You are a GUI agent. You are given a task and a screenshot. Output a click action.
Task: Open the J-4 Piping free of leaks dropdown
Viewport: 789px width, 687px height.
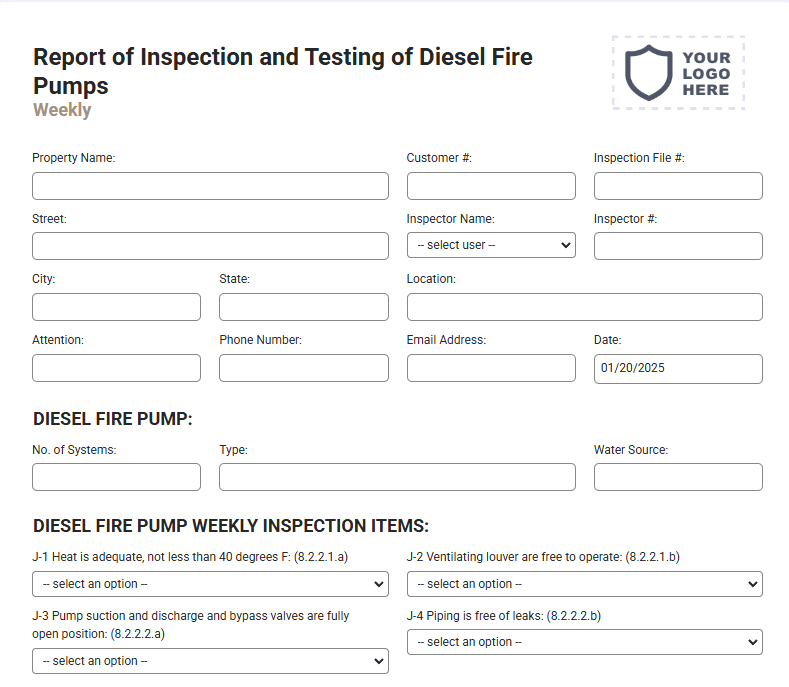click(585, 642)
